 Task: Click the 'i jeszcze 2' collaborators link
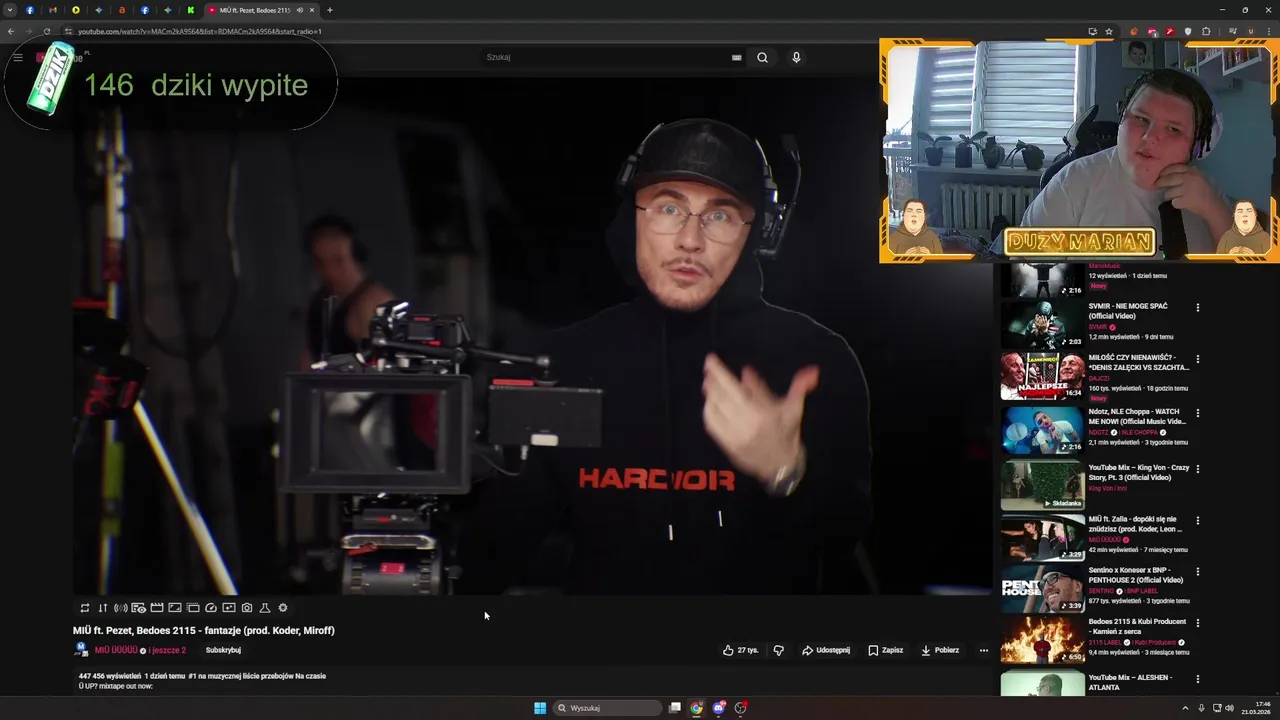168,650
